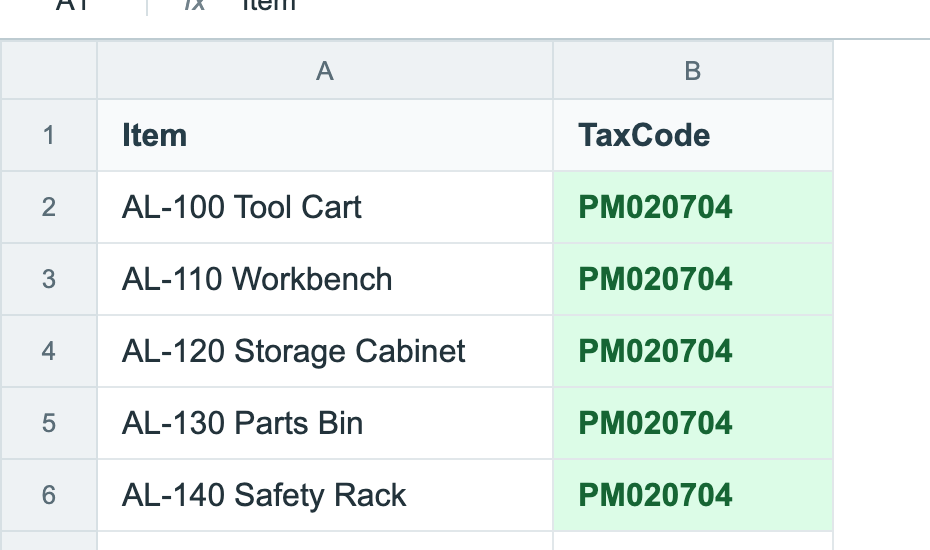The width and height of the screenshot is (930, 550).
Task: Select TaxCode cell for Storage Cabinet row
Action: [693, 351]
